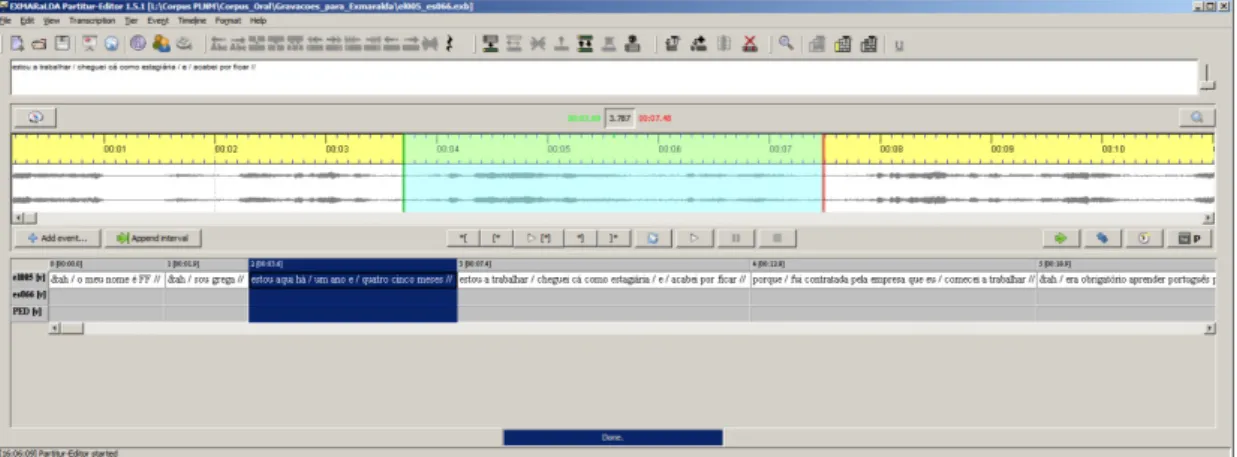Click the green-and-black tier icon
The image size is (1237, 457).
pyautogui.click(x=587, y=43)
